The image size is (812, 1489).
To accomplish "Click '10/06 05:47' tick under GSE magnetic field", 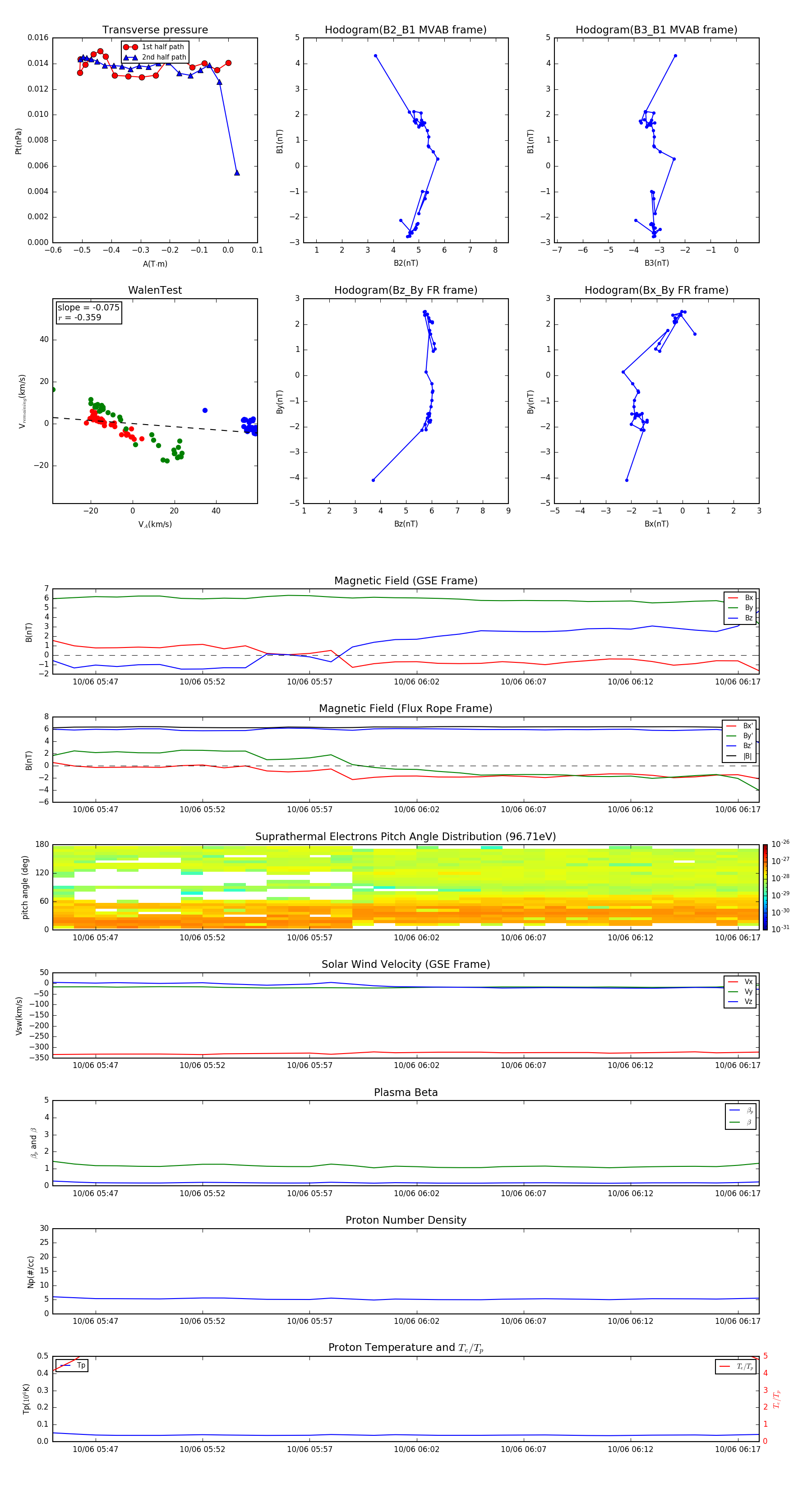I will (x=95, y=682).
